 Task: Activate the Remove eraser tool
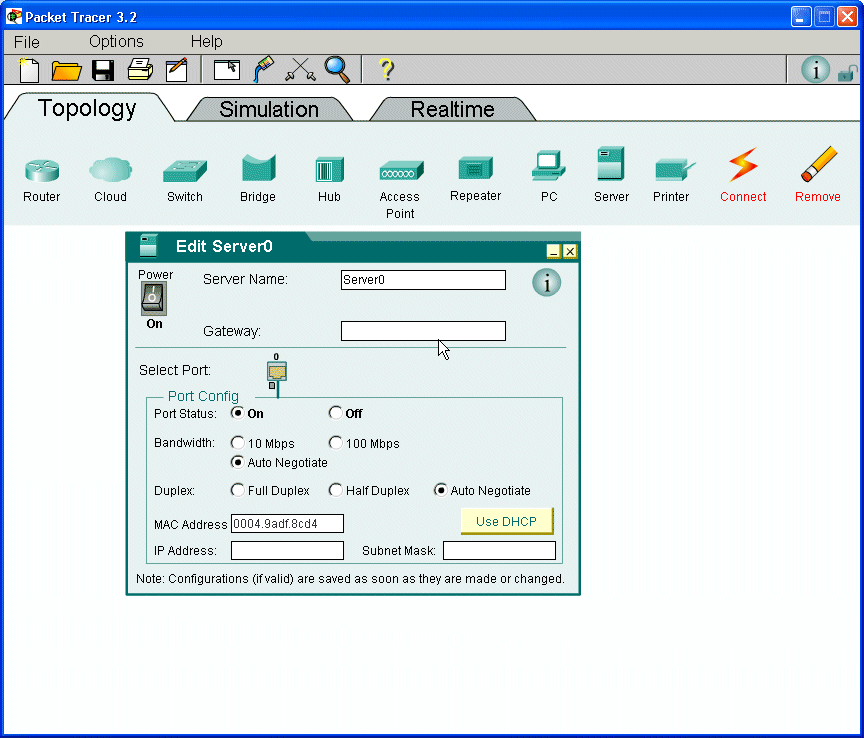[x=818, y=174]
